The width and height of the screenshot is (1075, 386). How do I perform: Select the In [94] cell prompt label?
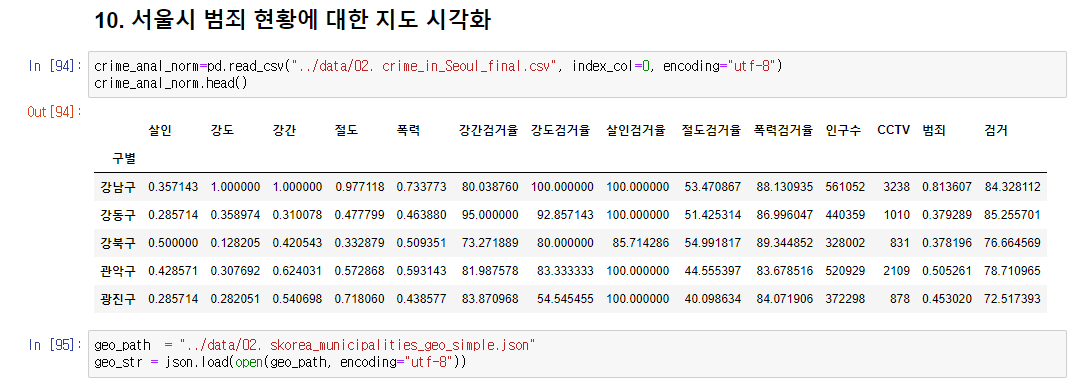(x=55, y=67)
